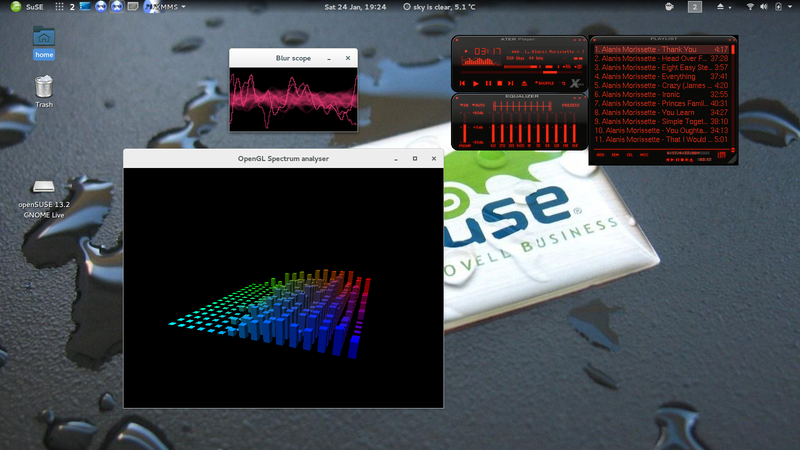Click the volume speaker icon in top bar
The width and height of the screenshot is (800, 450).
(x=764, y=7)
